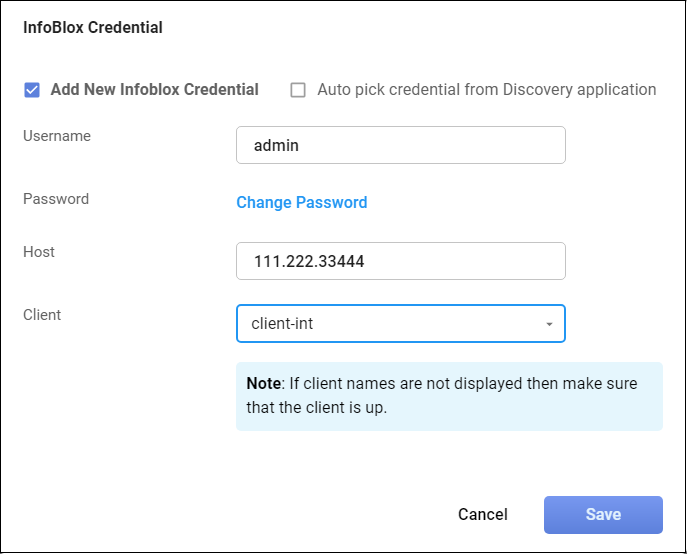This screenshot has width=687, height=554.
Task: Click the bold Note word
Action: (264, 383)
